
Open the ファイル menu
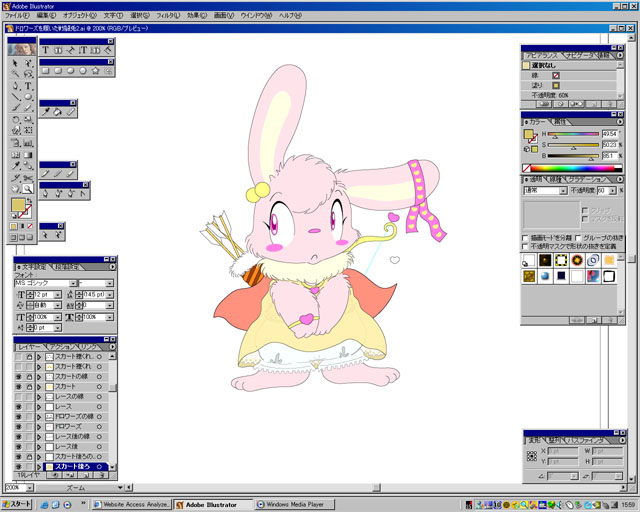coord(17,16)
